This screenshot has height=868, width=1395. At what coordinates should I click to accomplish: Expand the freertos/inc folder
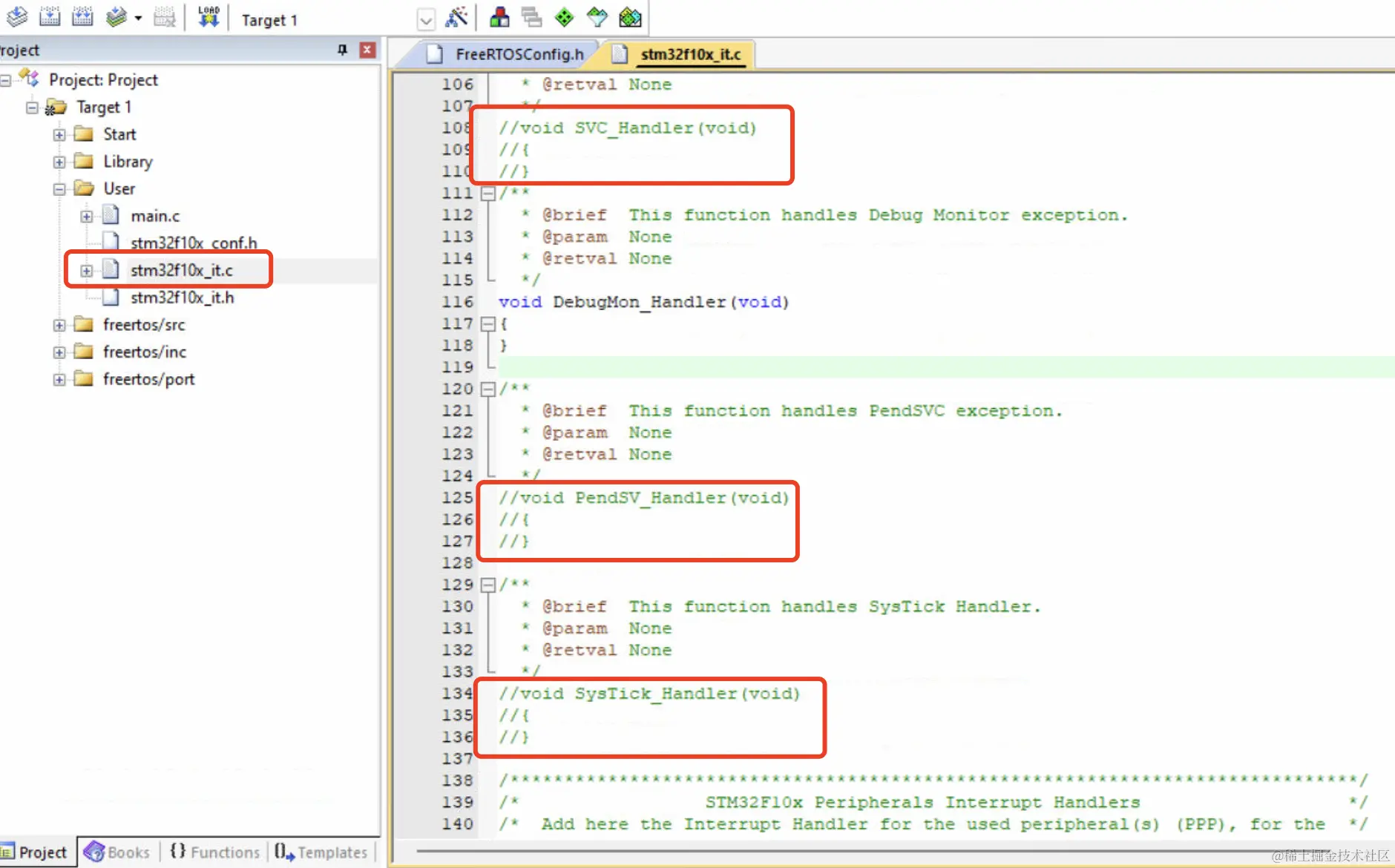tap(59, 352)
